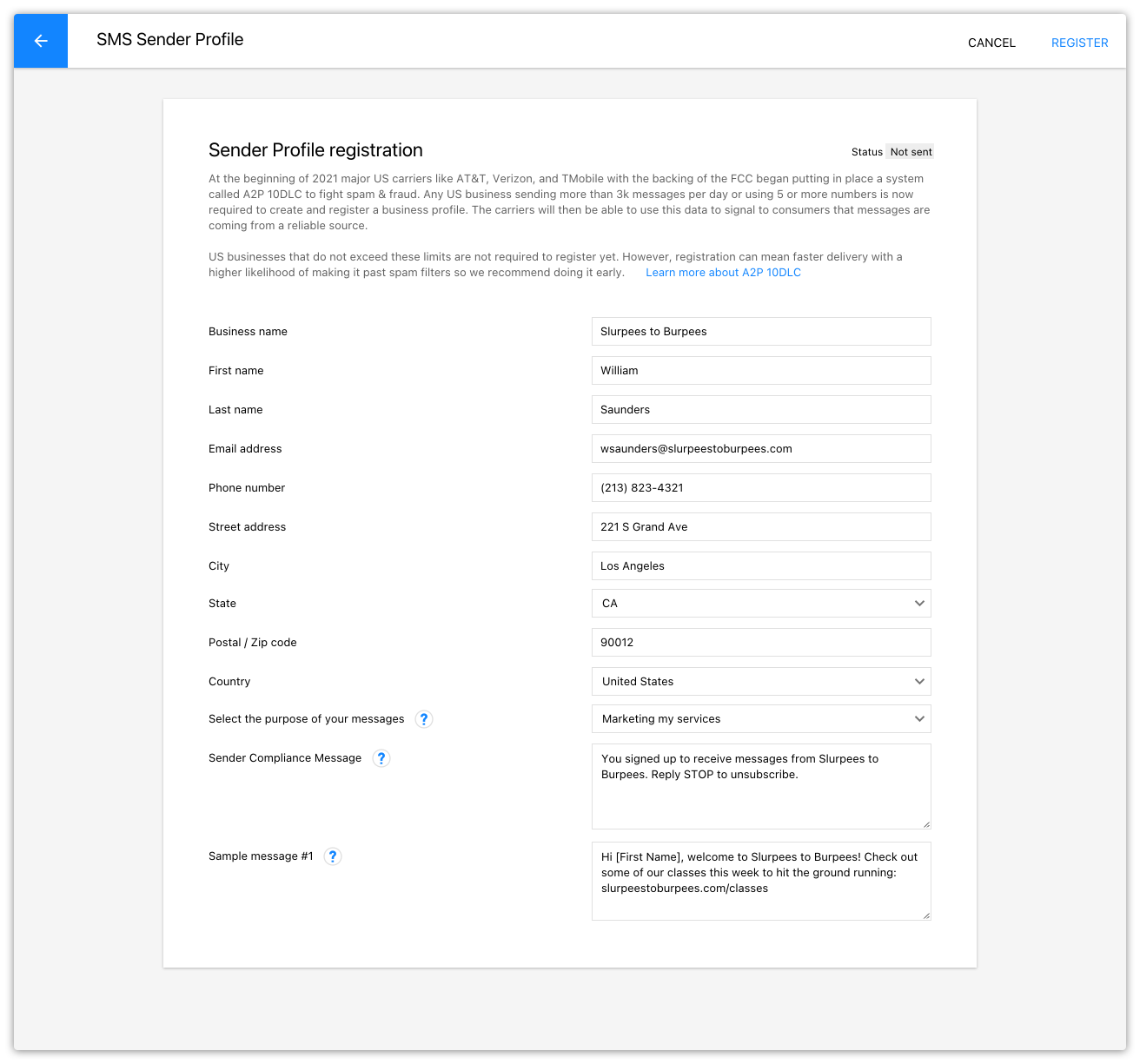Click the 'First name' label
The width and height of the screenshot is (1140, 1064).
point(236,371)
